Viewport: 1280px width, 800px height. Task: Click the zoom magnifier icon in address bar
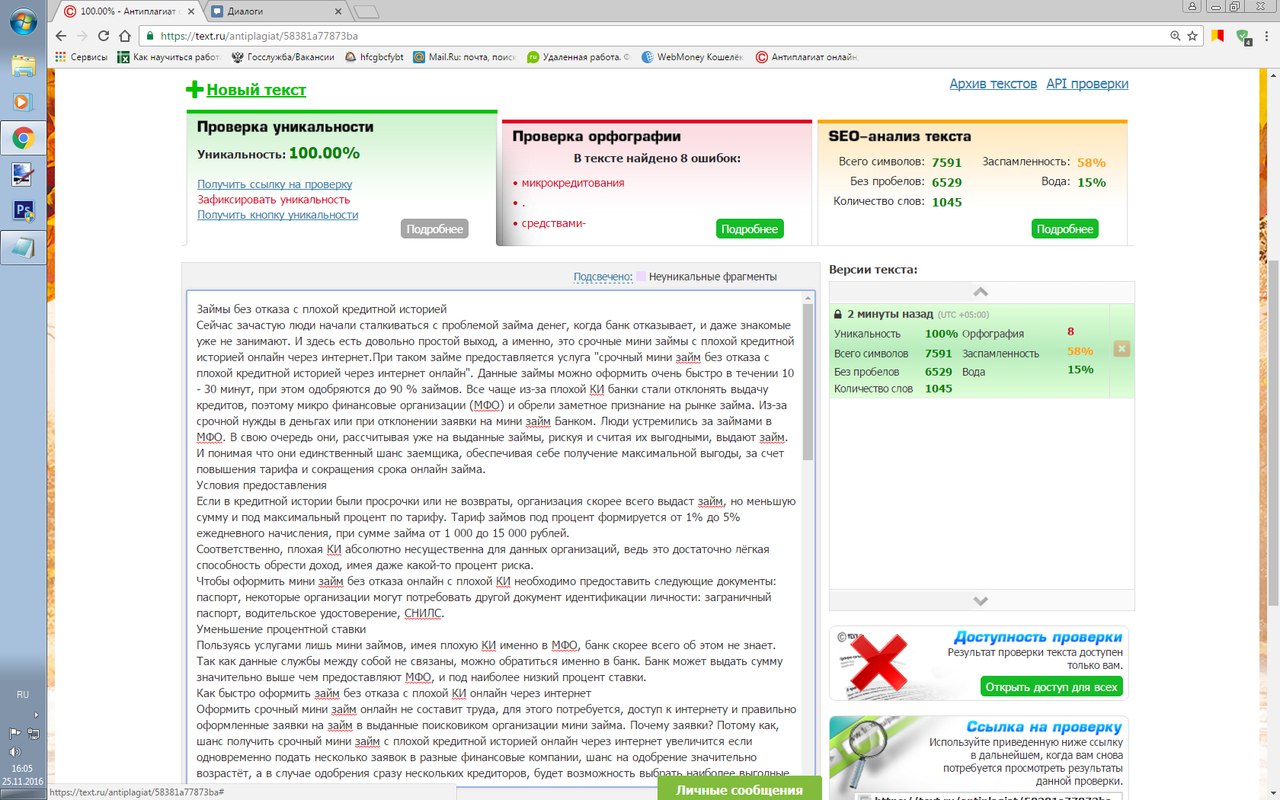1175,36
